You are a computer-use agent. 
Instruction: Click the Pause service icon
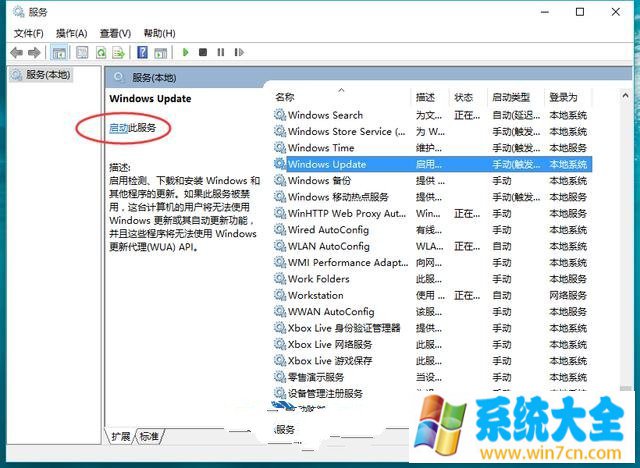click(221, 52)
